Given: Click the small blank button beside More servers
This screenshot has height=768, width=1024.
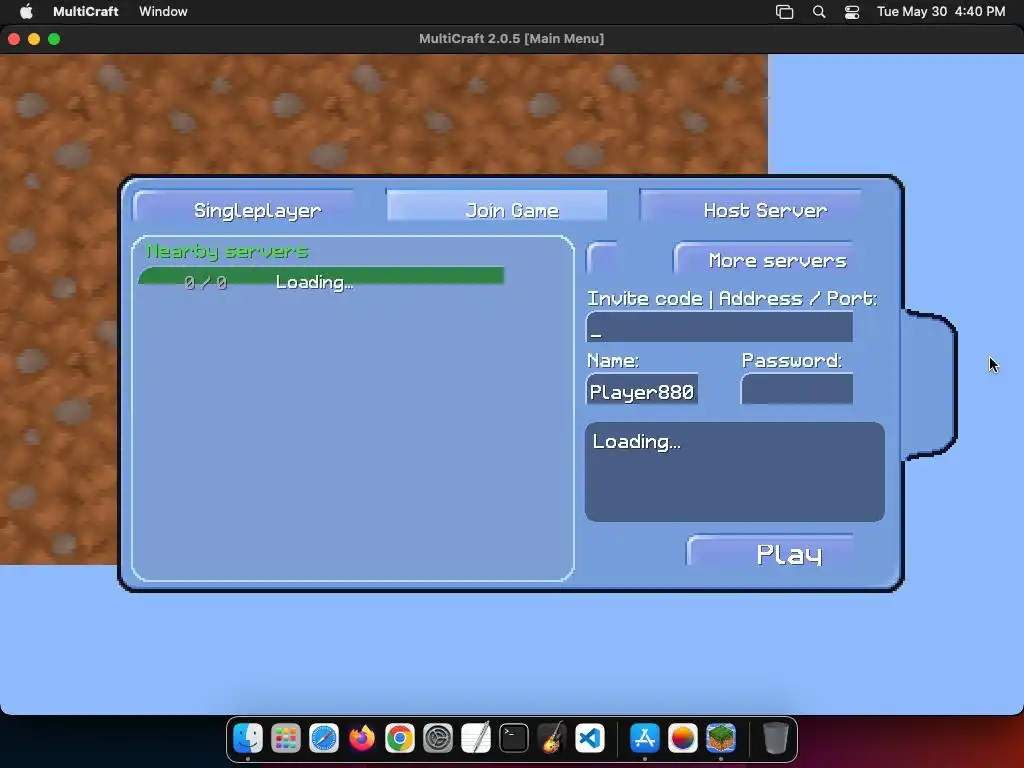Looking at the screenshot, I should coord(602,259).
